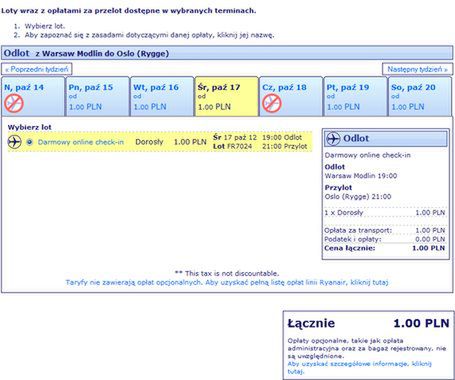The width and height of the screenshot is (455, 380).
Task: Click the '21:00 Przylot' arrival time
Action: (x=285, y=146)
